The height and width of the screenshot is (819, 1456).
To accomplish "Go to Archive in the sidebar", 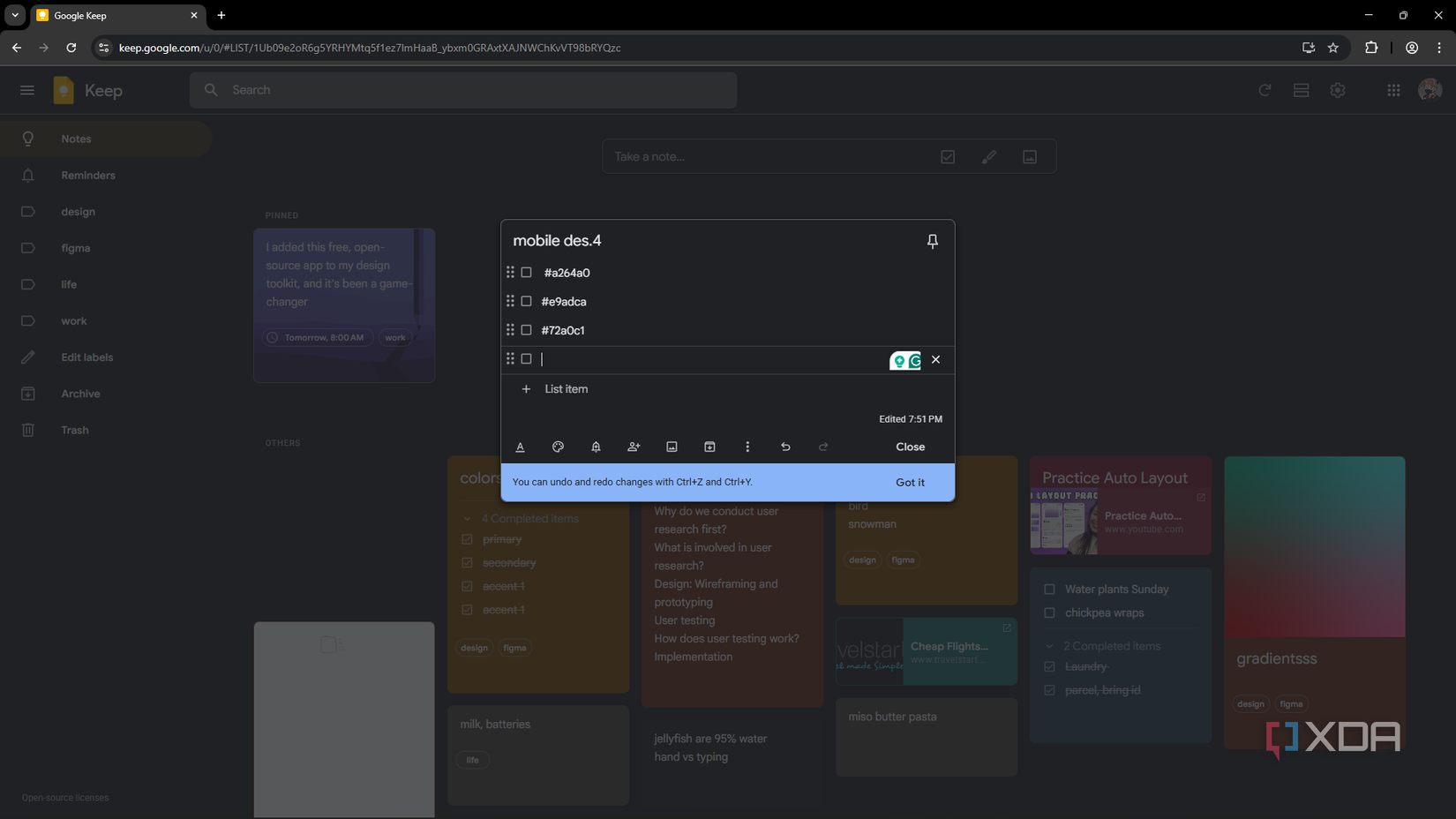I will [x=106, y=394].
